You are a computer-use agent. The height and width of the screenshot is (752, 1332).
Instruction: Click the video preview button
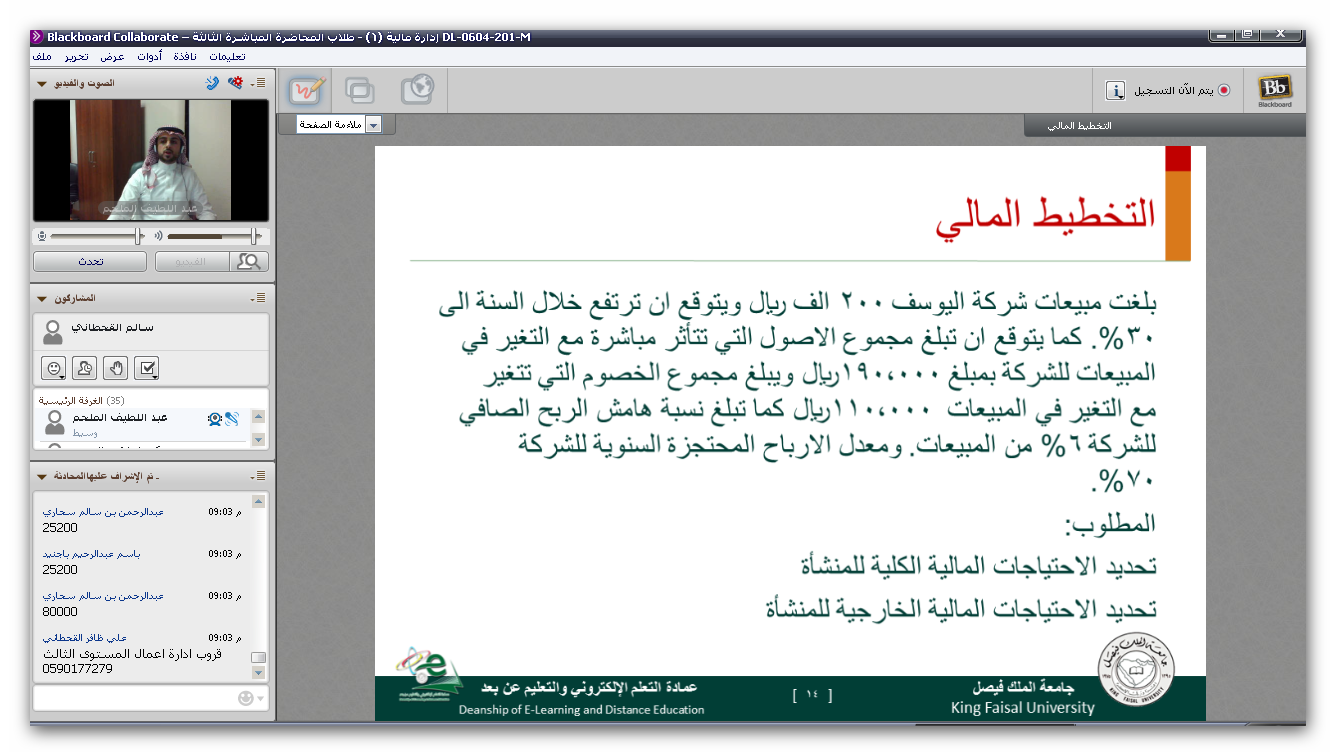coord(249,261)
